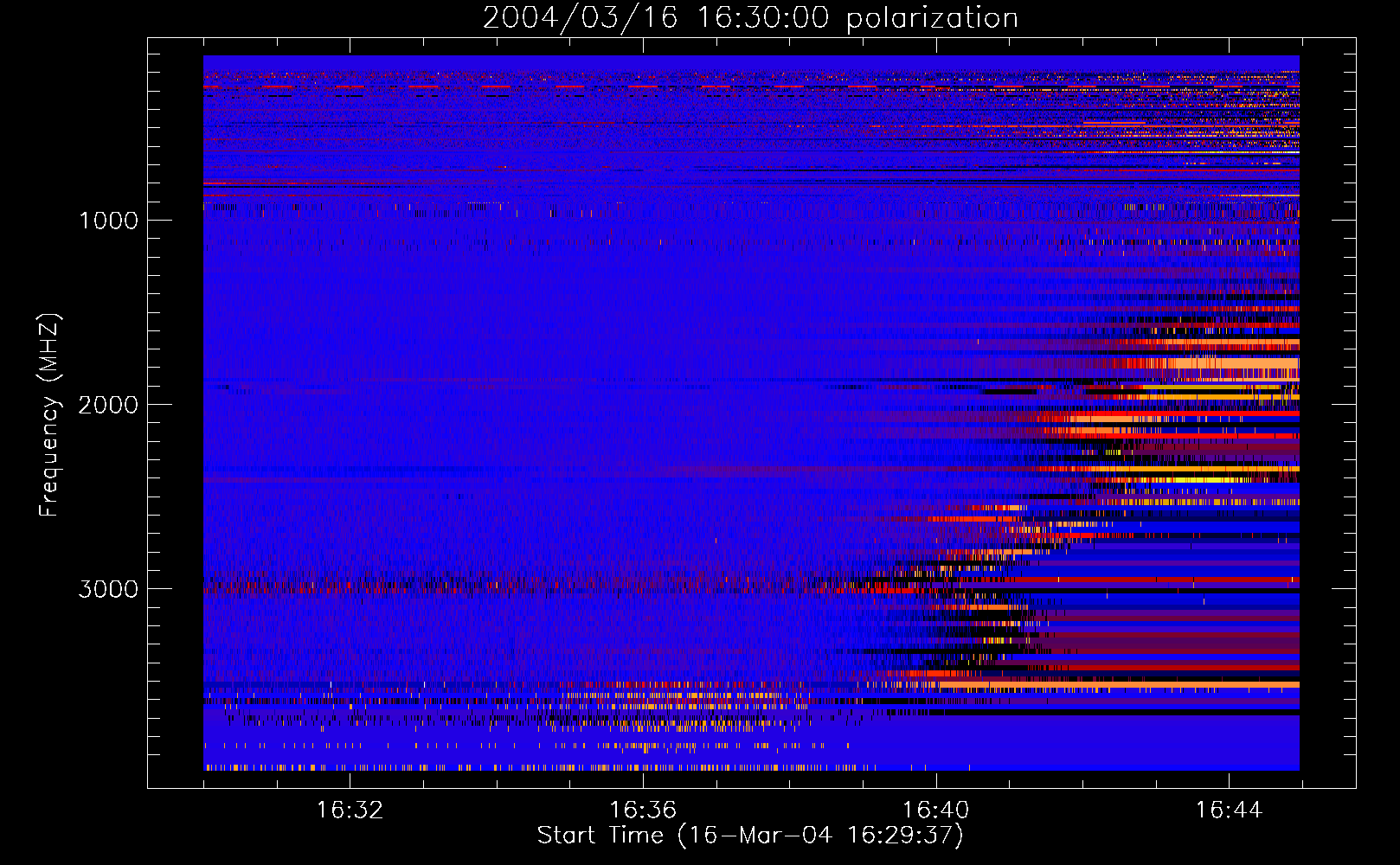Select the 'Start Time (16-Mar-04 16:29:37)' axis label
This screenshot has width=1400, height=865.
[x=750, y=836]
